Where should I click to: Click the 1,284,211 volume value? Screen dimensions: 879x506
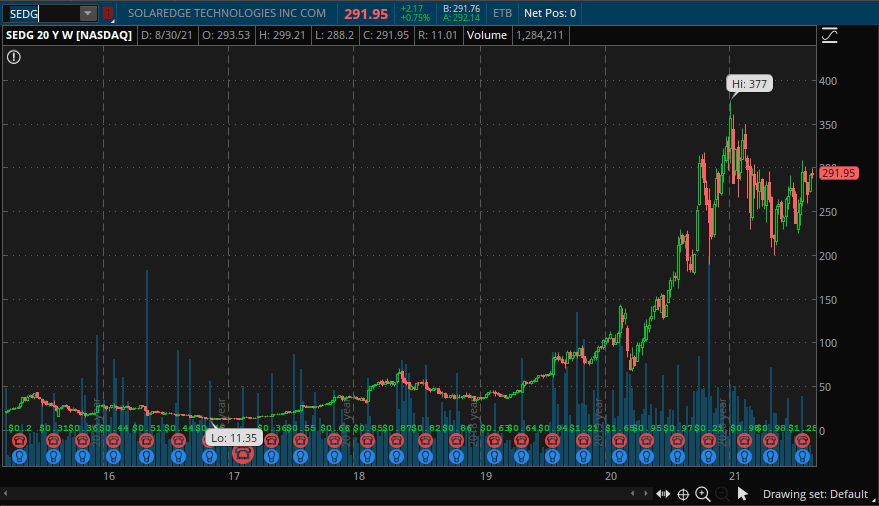click(539, 35)
